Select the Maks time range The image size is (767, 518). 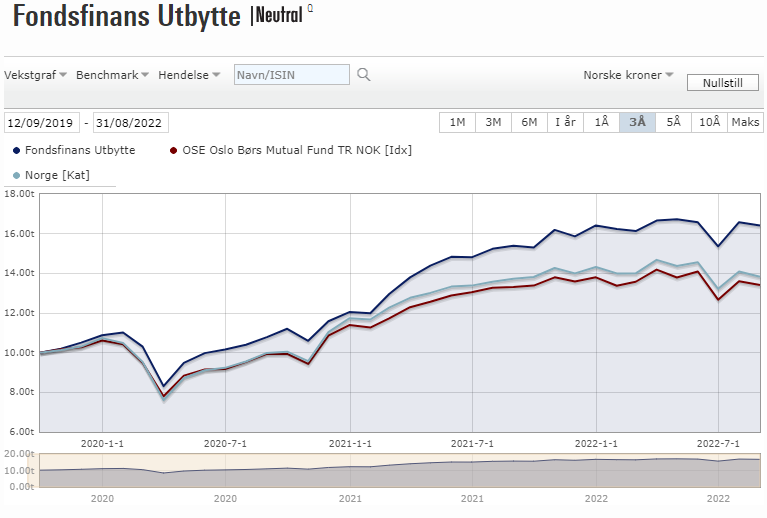pyautogui.click(x=745, y=122)
